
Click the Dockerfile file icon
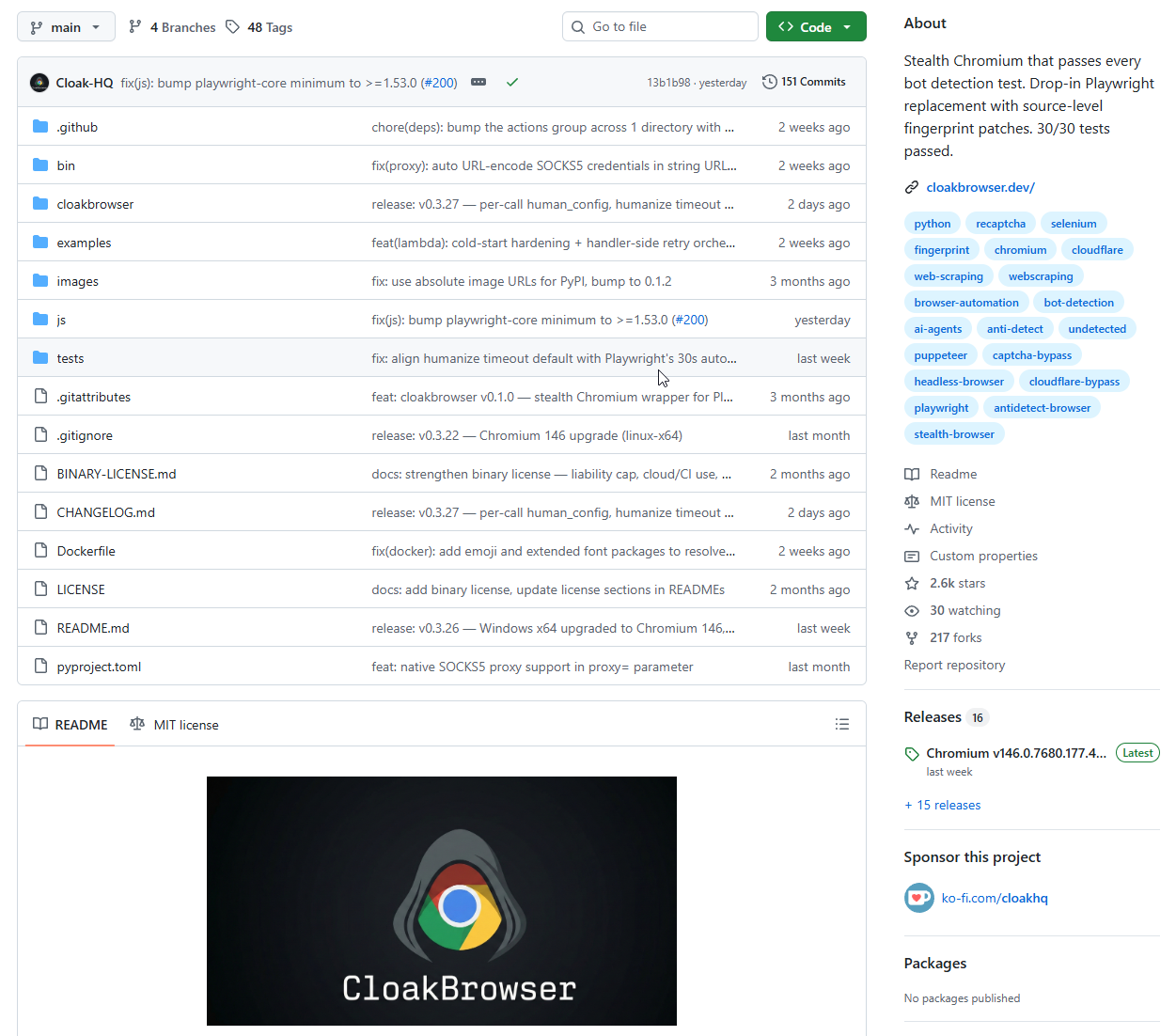tap(40, 551)
